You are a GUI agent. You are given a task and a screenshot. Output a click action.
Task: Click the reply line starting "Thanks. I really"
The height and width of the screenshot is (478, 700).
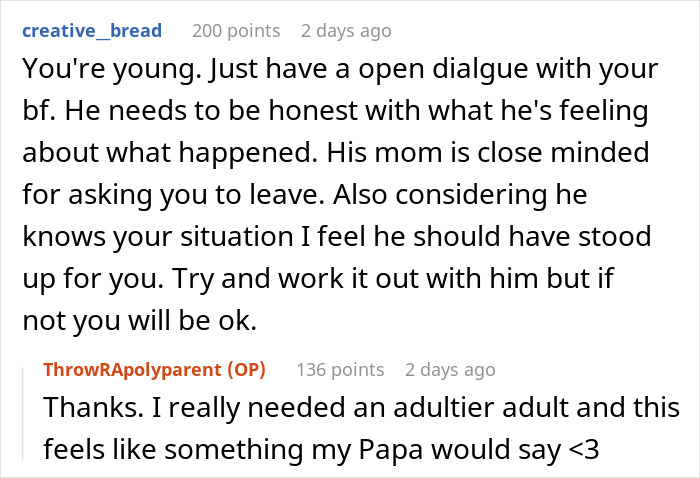tap(361, 408)
